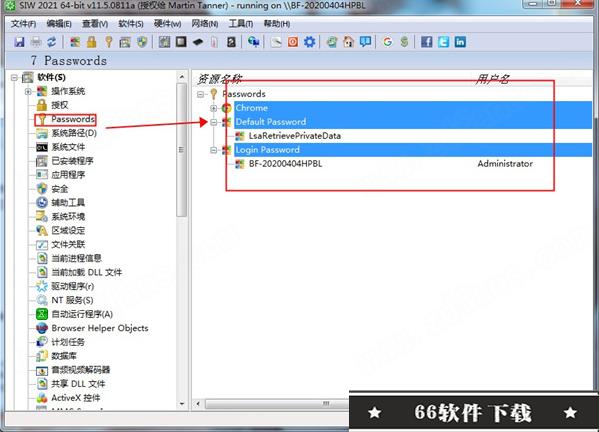Open the 网络(N) menu
599x432 pixels.
205,24
